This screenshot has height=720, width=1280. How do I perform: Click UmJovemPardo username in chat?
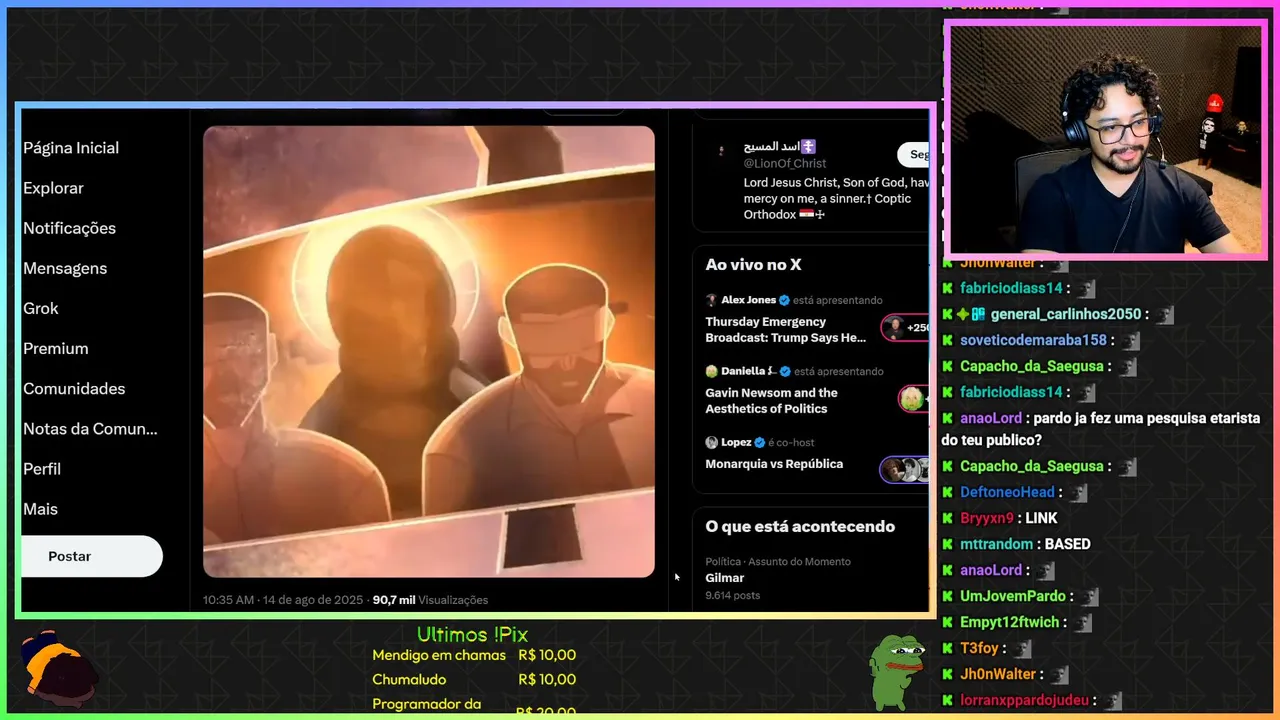[x=1013, y=596]
